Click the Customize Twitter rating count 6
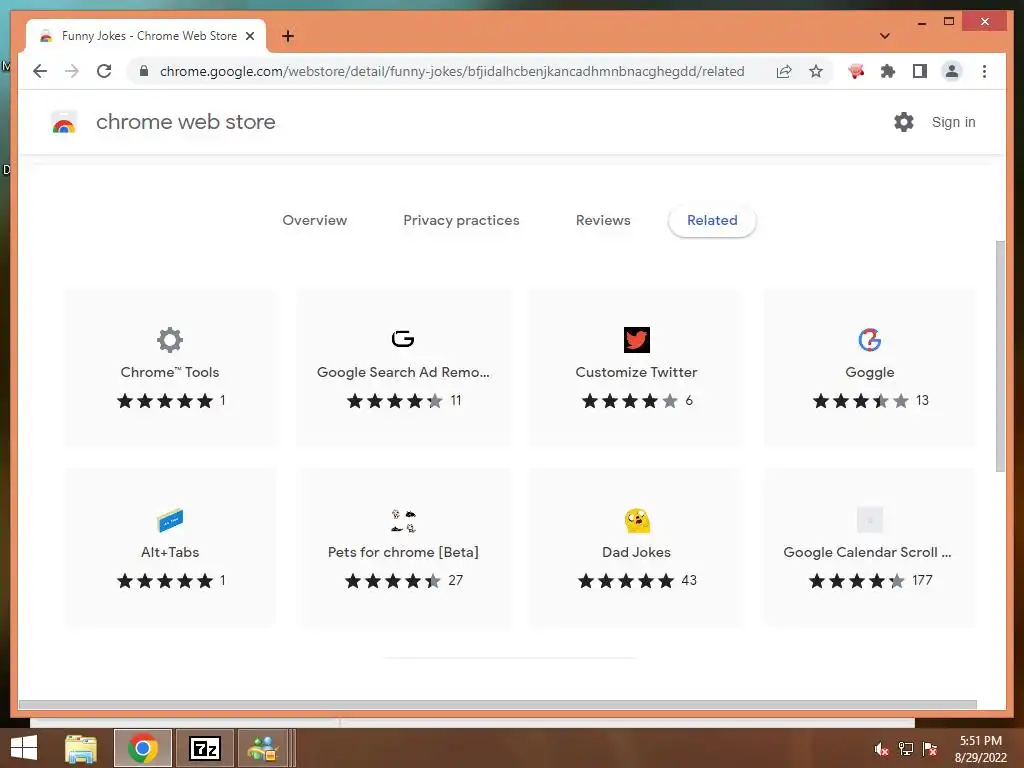The width and height of the screenshot is (1024, 768). pyautogui.click(x=689, y=401)
